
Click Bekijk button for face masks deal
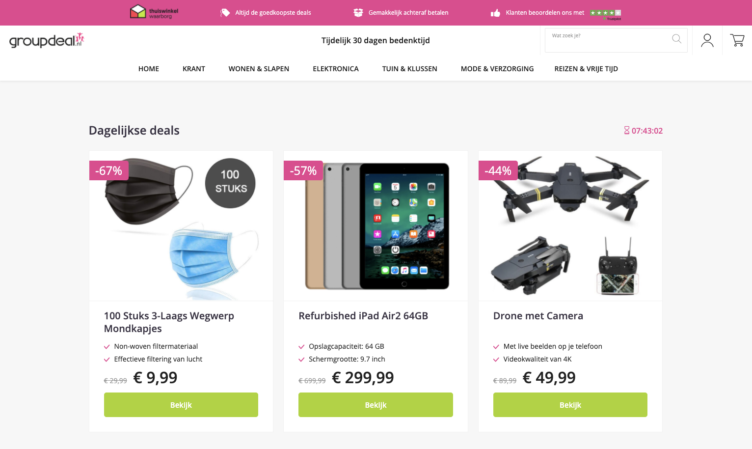point(181,405)
